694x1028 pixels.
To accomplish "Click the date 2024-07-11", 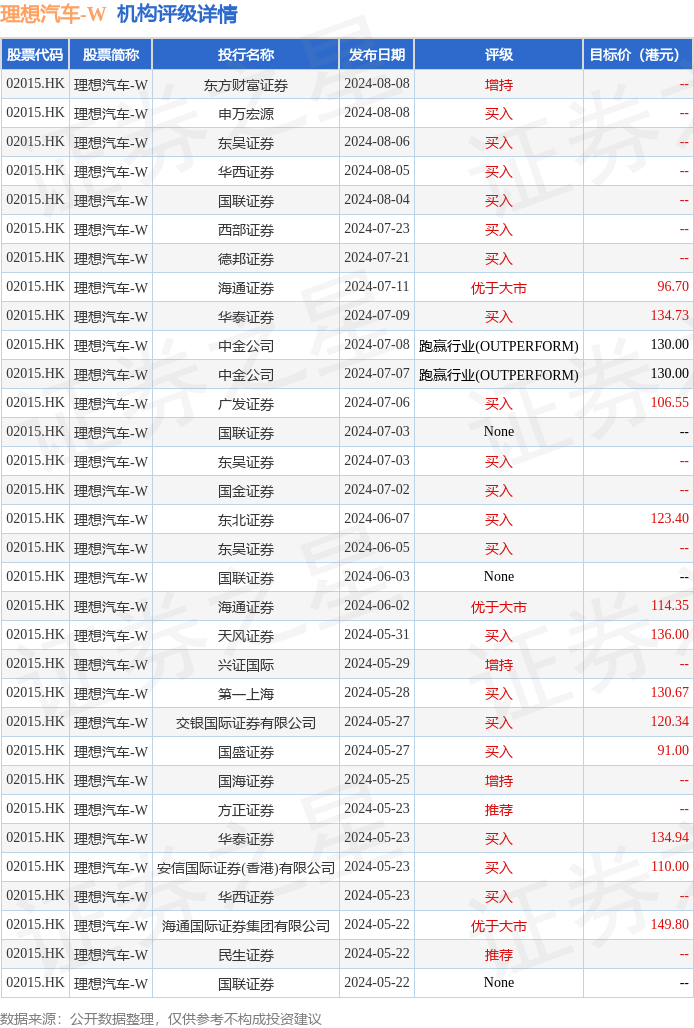I will coord(377,287).
